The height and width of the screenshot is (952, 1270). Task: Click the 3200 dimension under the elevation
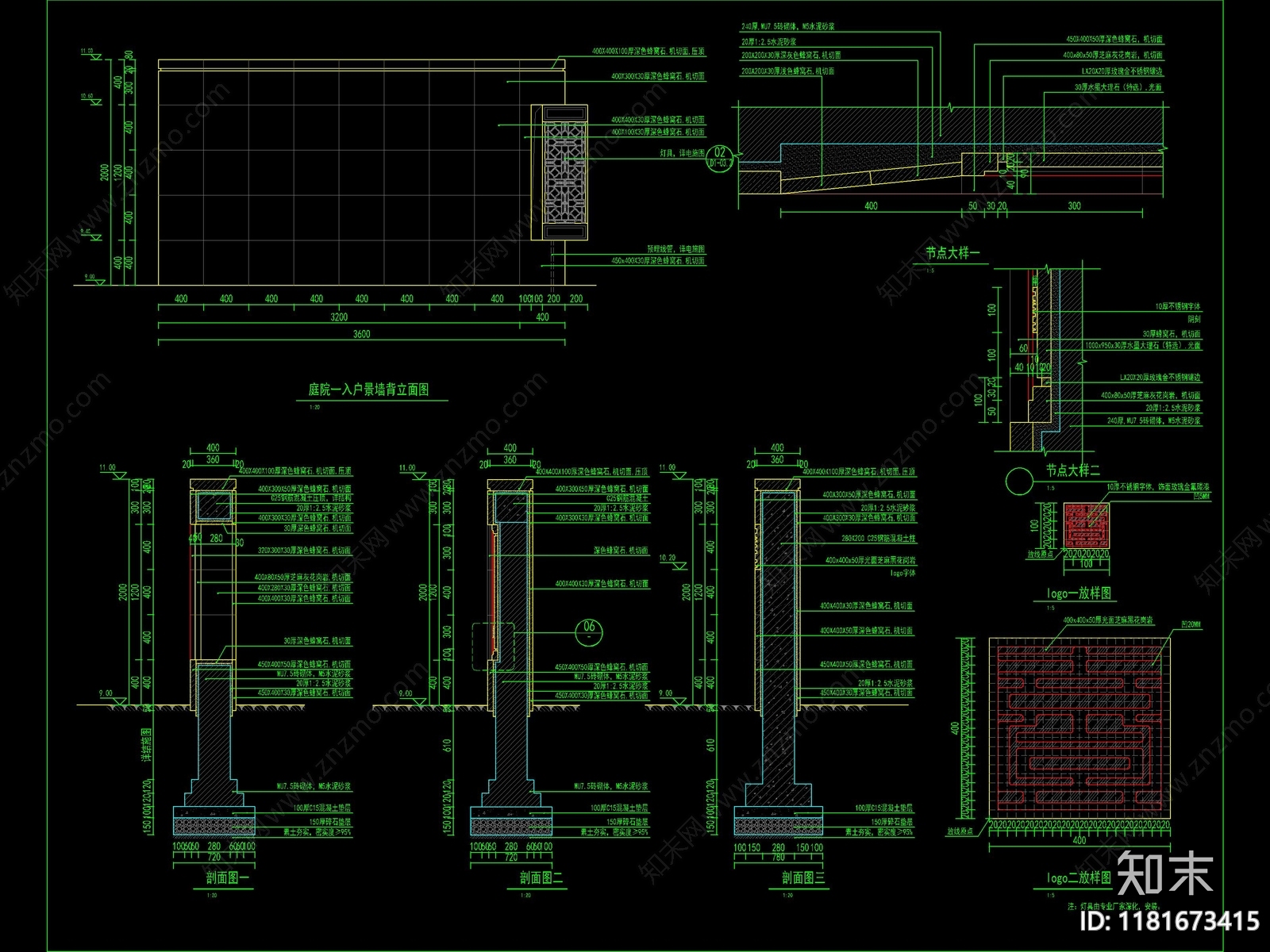point(339,317)
